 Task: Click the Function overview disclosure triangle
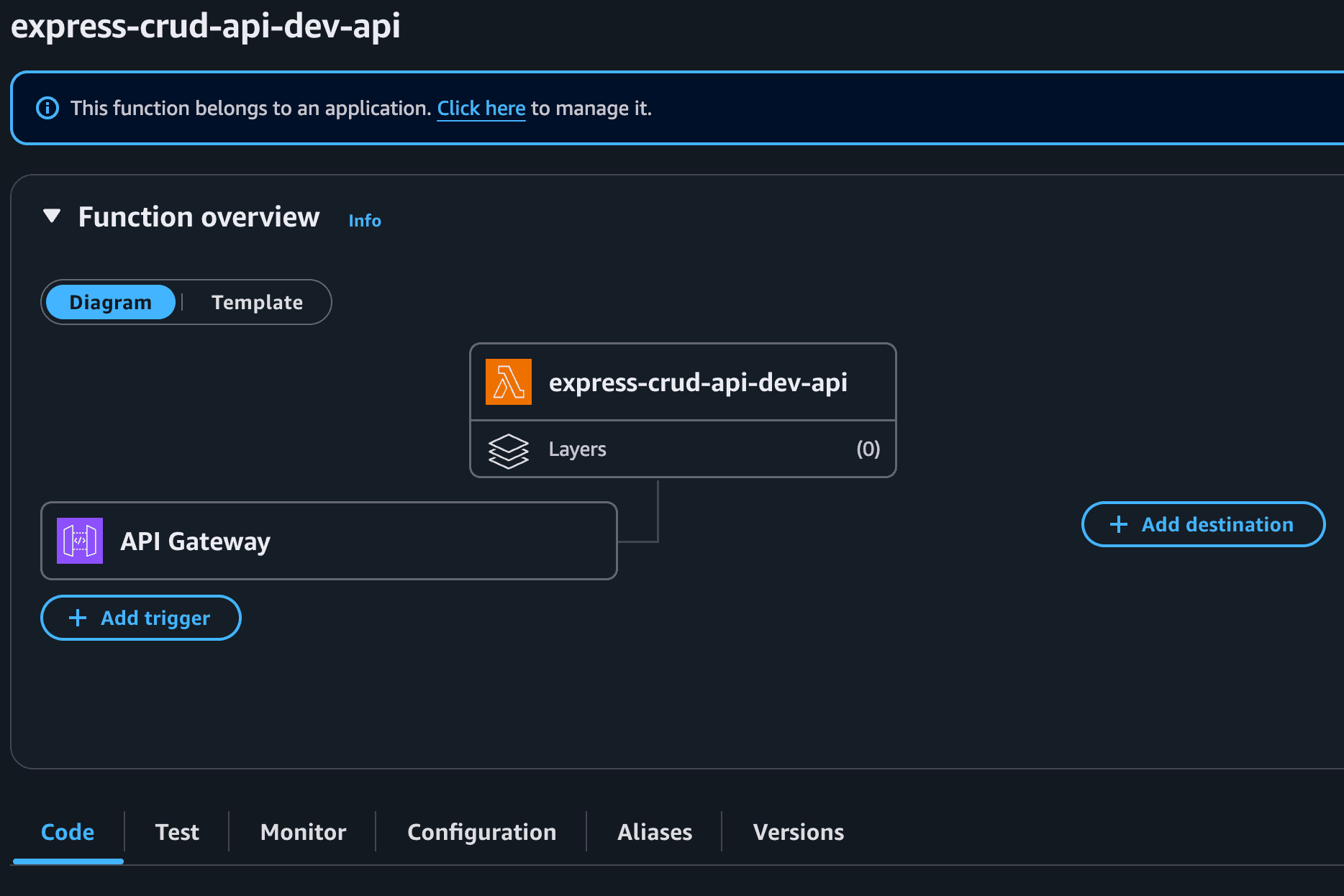pos(51,216)
